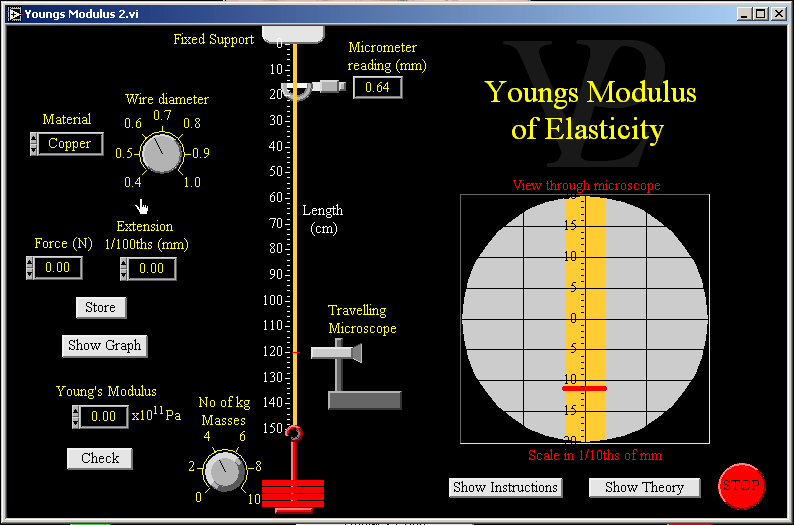Click the Material increment/decrement arrows
This screenshot has width=794, height=525.
click(x=34, y=144)
